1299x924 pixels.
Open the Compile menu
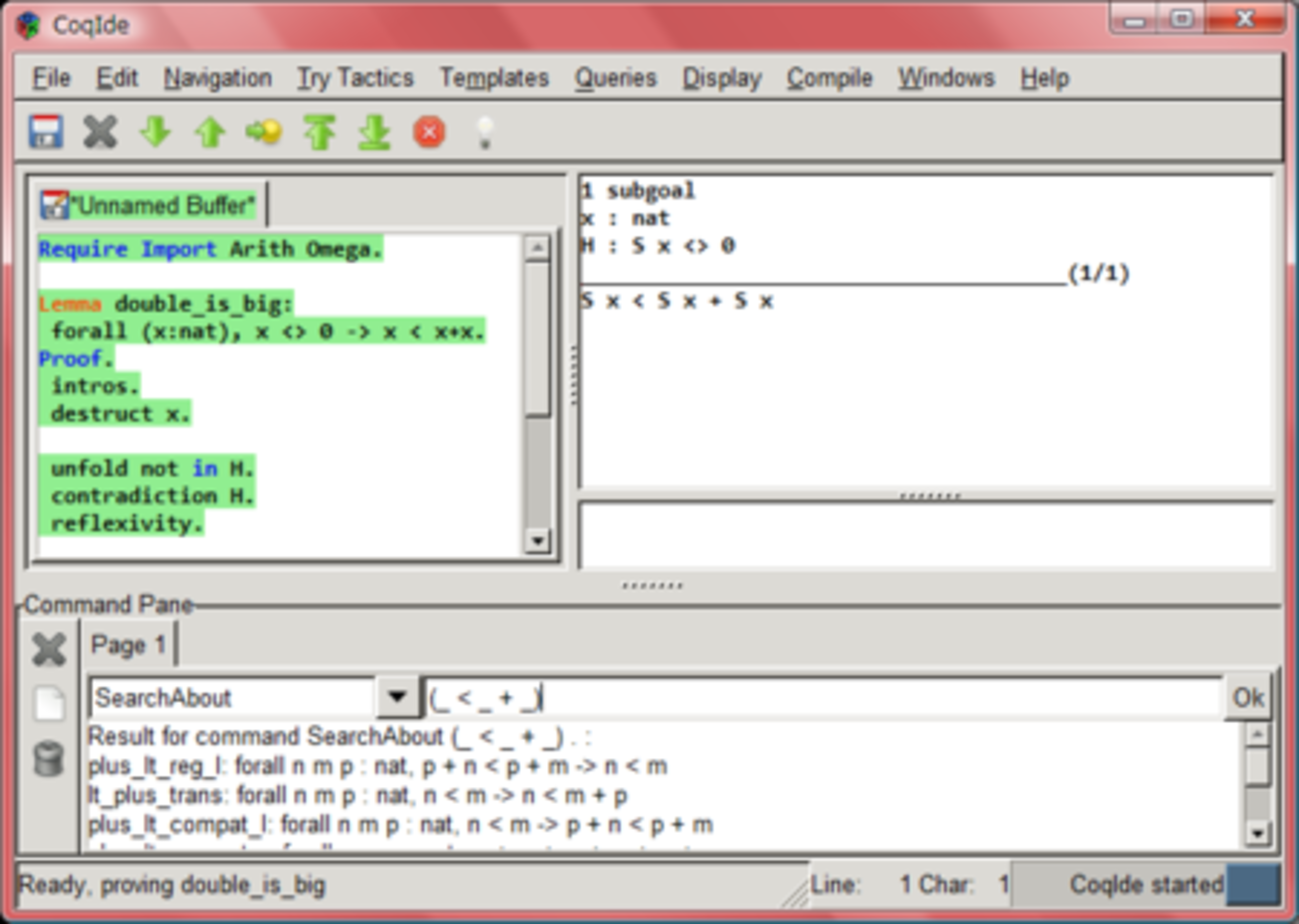click(830, 78)
